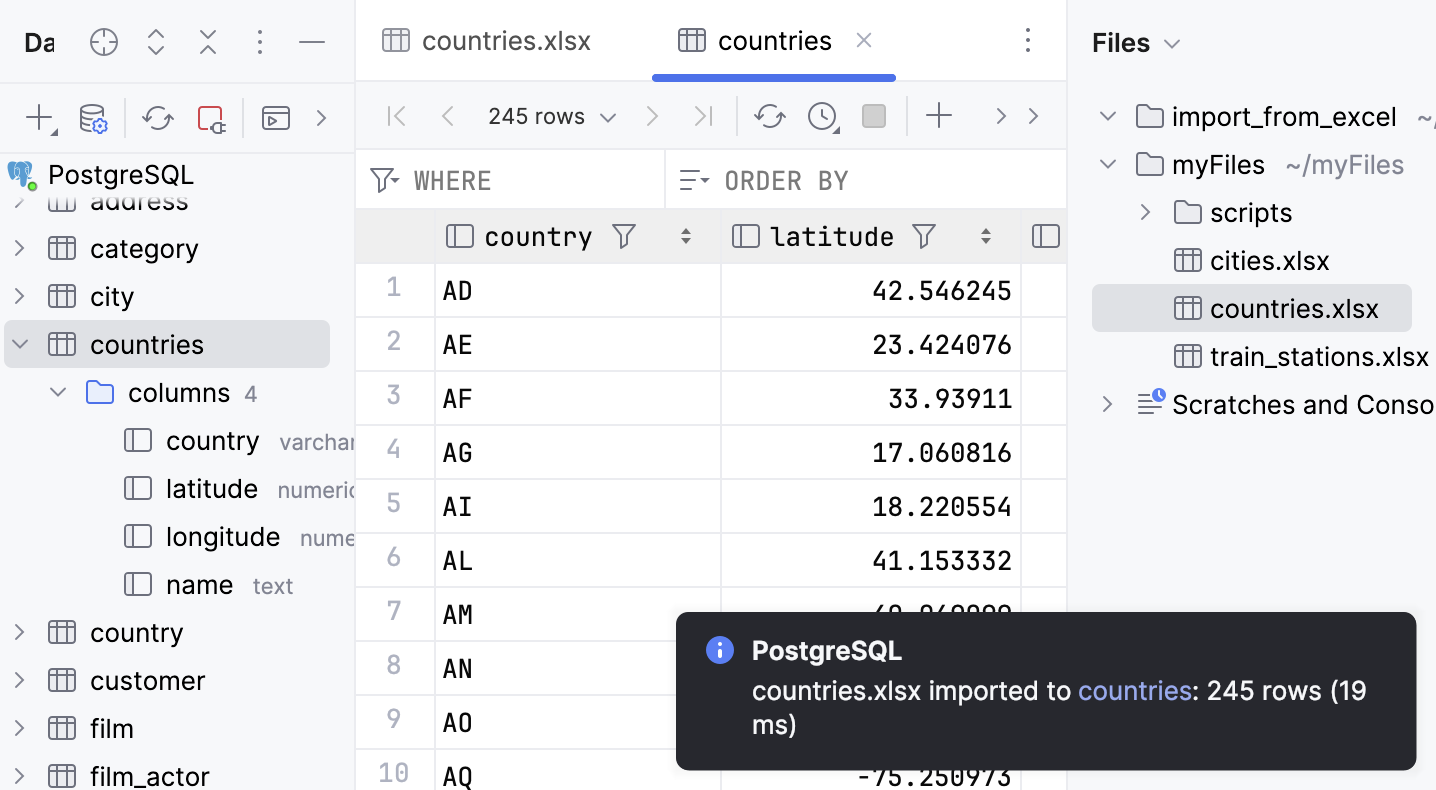Image resolution: width=1436 pixels, height=790 pixels.
Task: Collapse the columns folder under countries
Action: [x=57, y=392]
